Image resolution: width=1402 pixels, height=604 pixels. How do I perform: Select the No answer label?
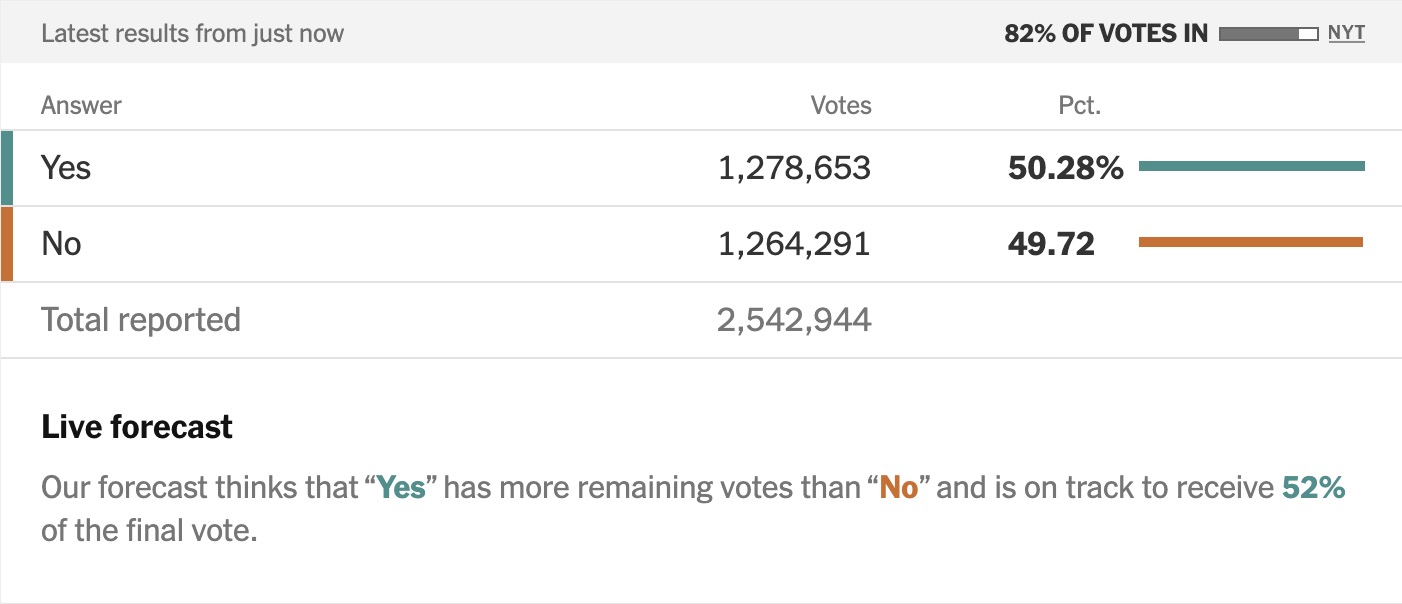(x=61, y=244)
